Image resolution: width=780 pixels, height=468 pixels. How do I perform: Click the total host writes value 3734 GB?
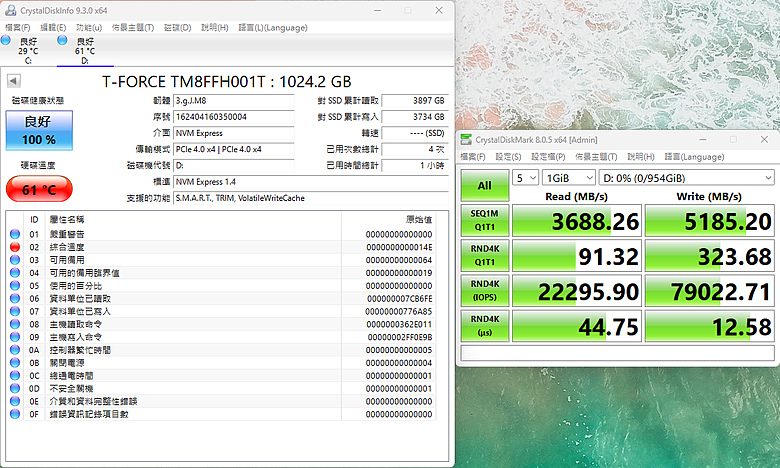[x=414, y=117]
